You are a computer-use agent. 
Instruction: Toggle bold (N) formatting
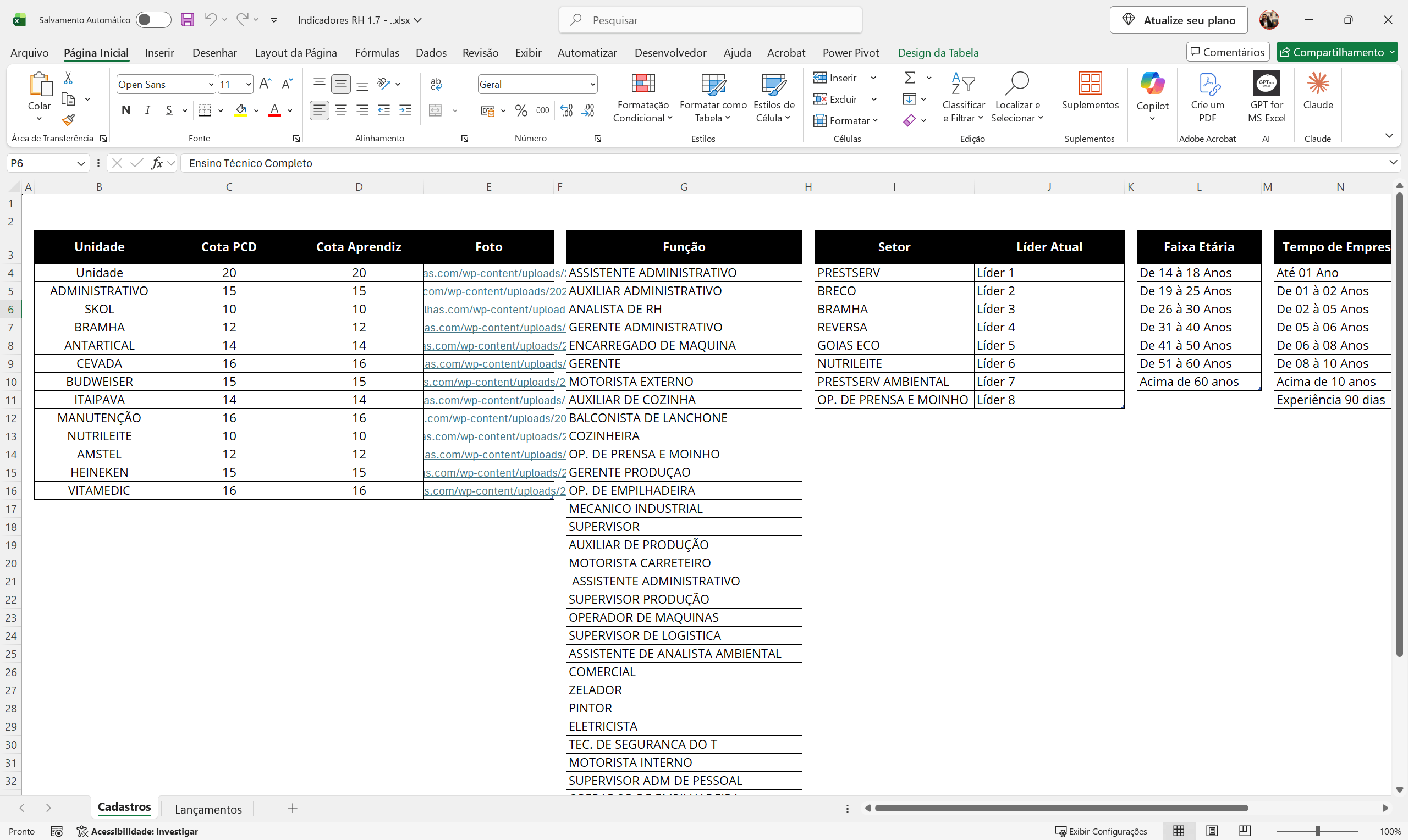point(126,110)
